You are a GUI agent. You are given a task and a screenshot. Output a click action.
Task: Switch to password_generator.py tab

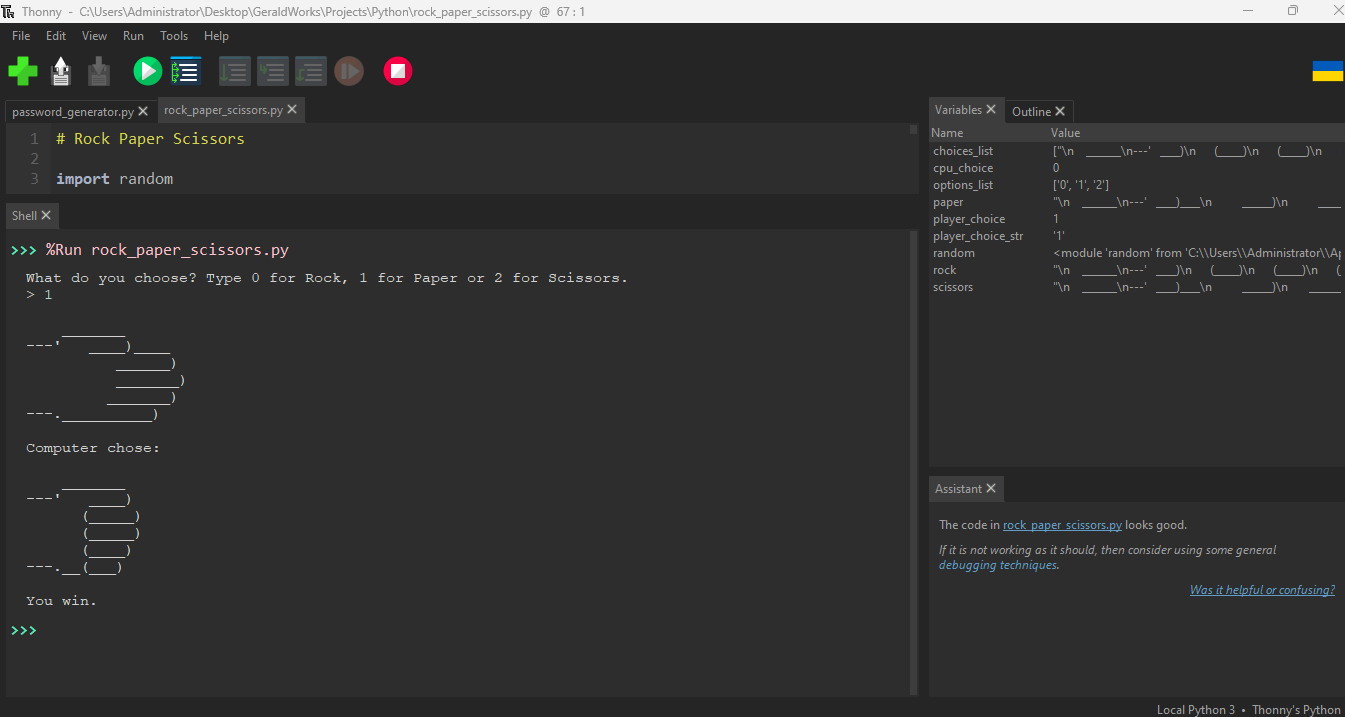coord(73,111)
